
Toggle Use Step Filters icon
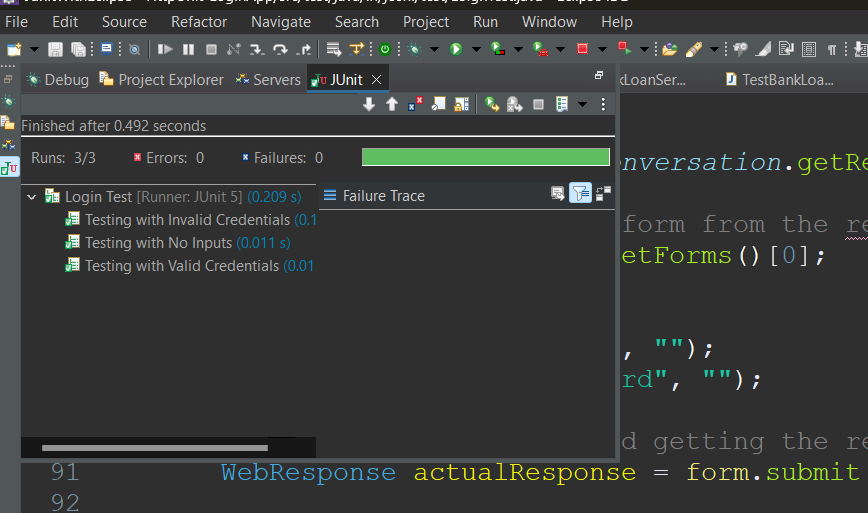pos(356,49)
